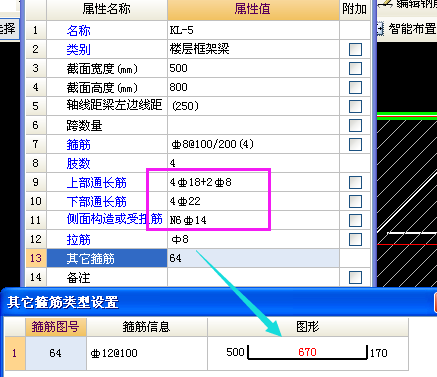Click the 上部通长筋 property name
Viewport: 437px width, 377px height.
[96, 183]
